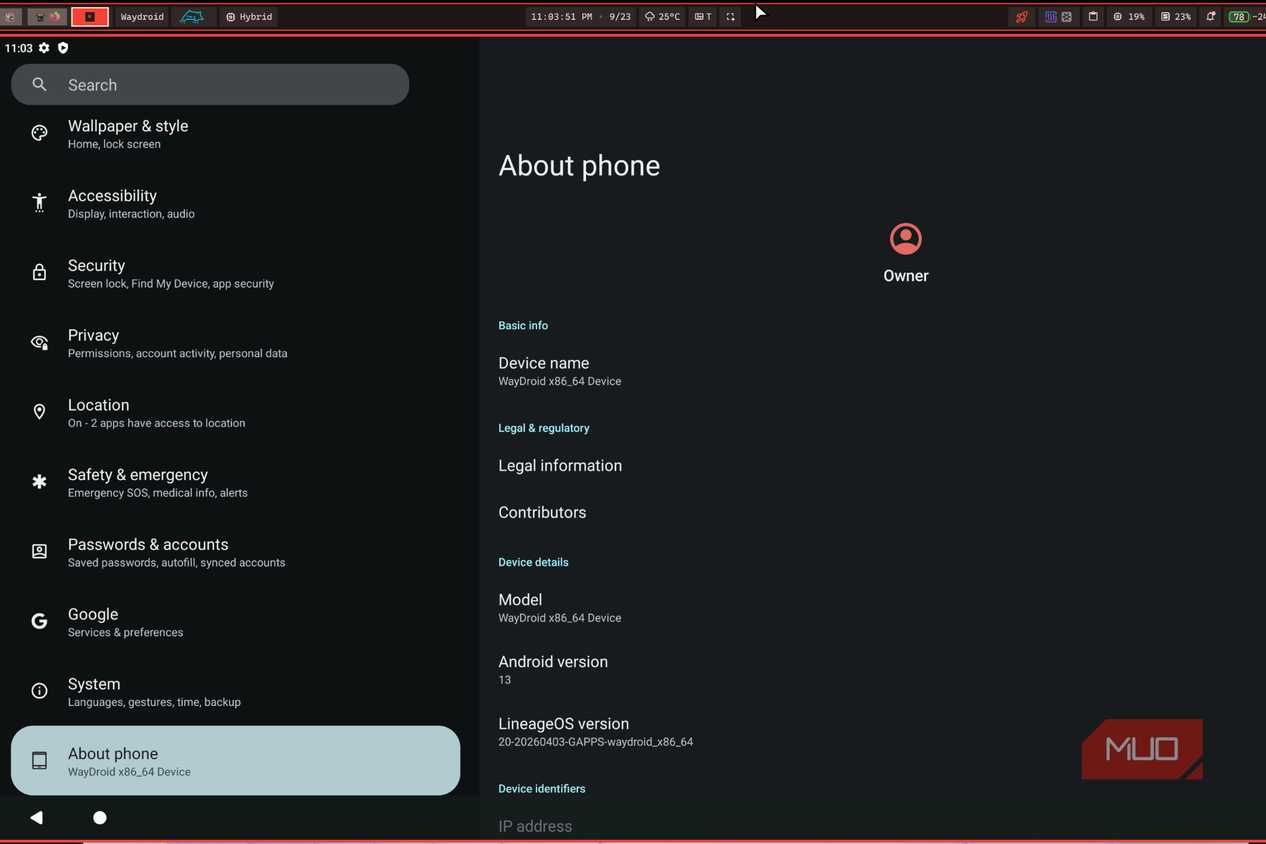The image size is (1266, 844).
Task: Click the green 78 battery indicator
Action: (1238, 17)
